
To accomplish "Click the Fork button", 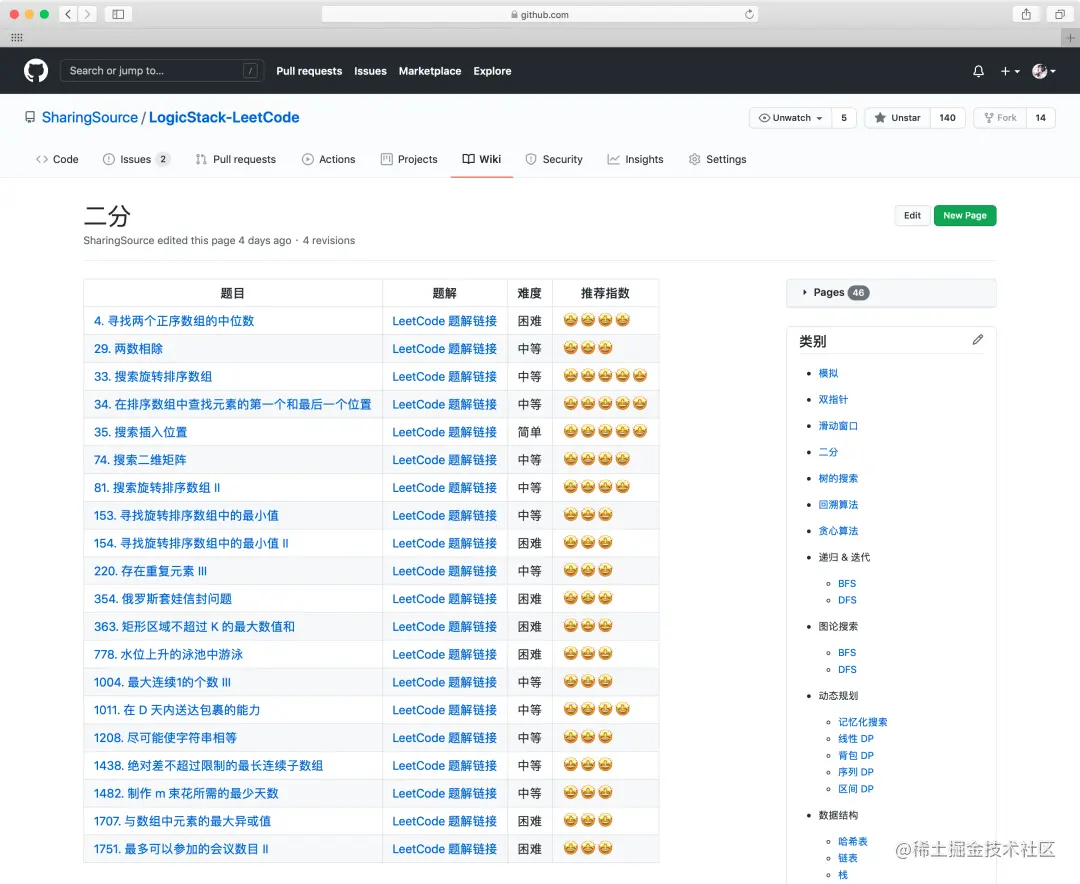I will tap(1000, 118).
